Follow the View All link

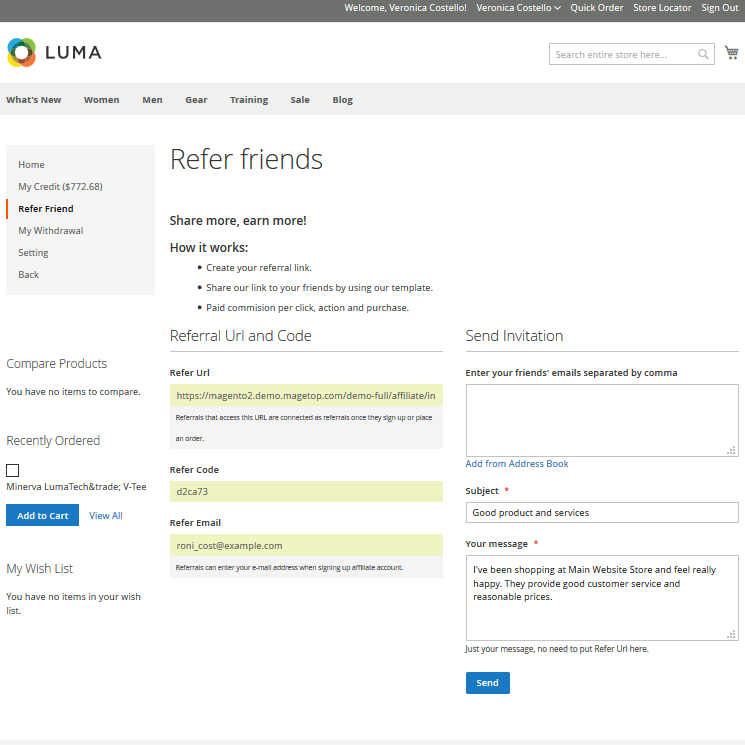coord(106,516)
